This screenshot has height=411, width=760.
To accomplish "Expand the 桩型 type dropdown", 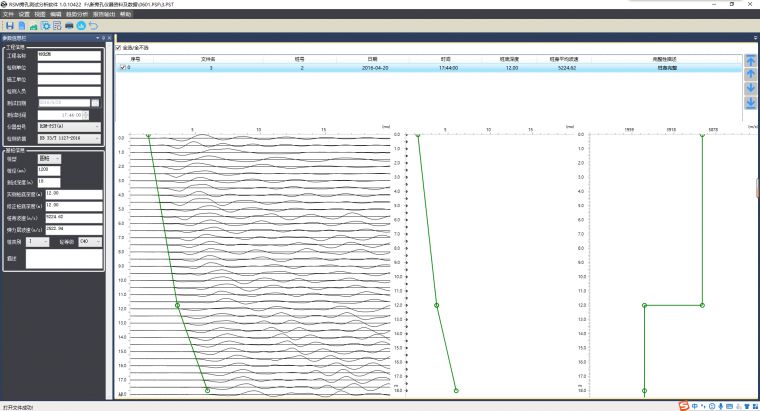I will pos(56,158).
